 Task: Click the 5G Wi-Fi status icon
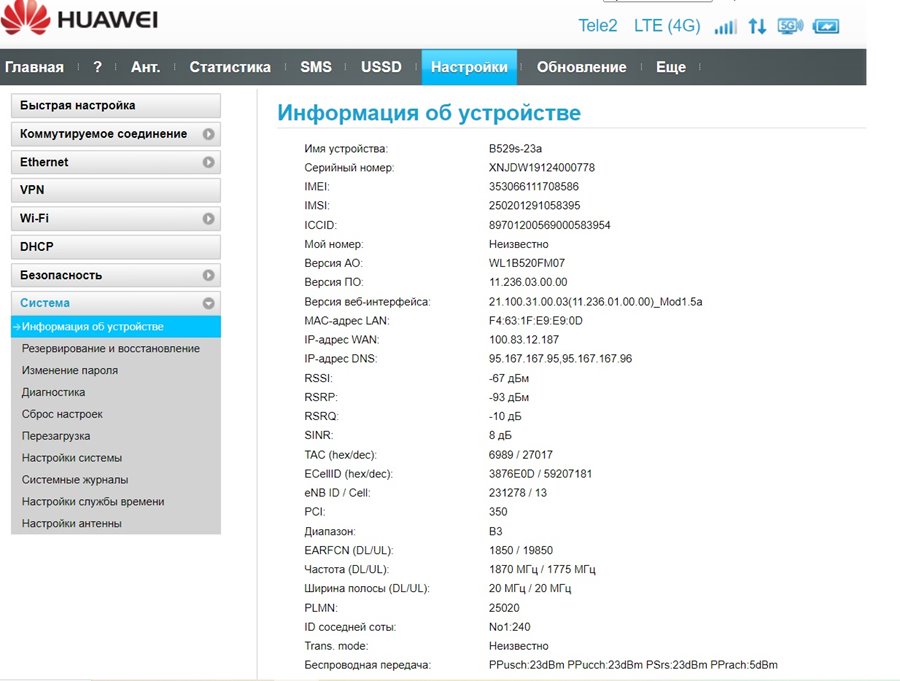click(790, 26)
